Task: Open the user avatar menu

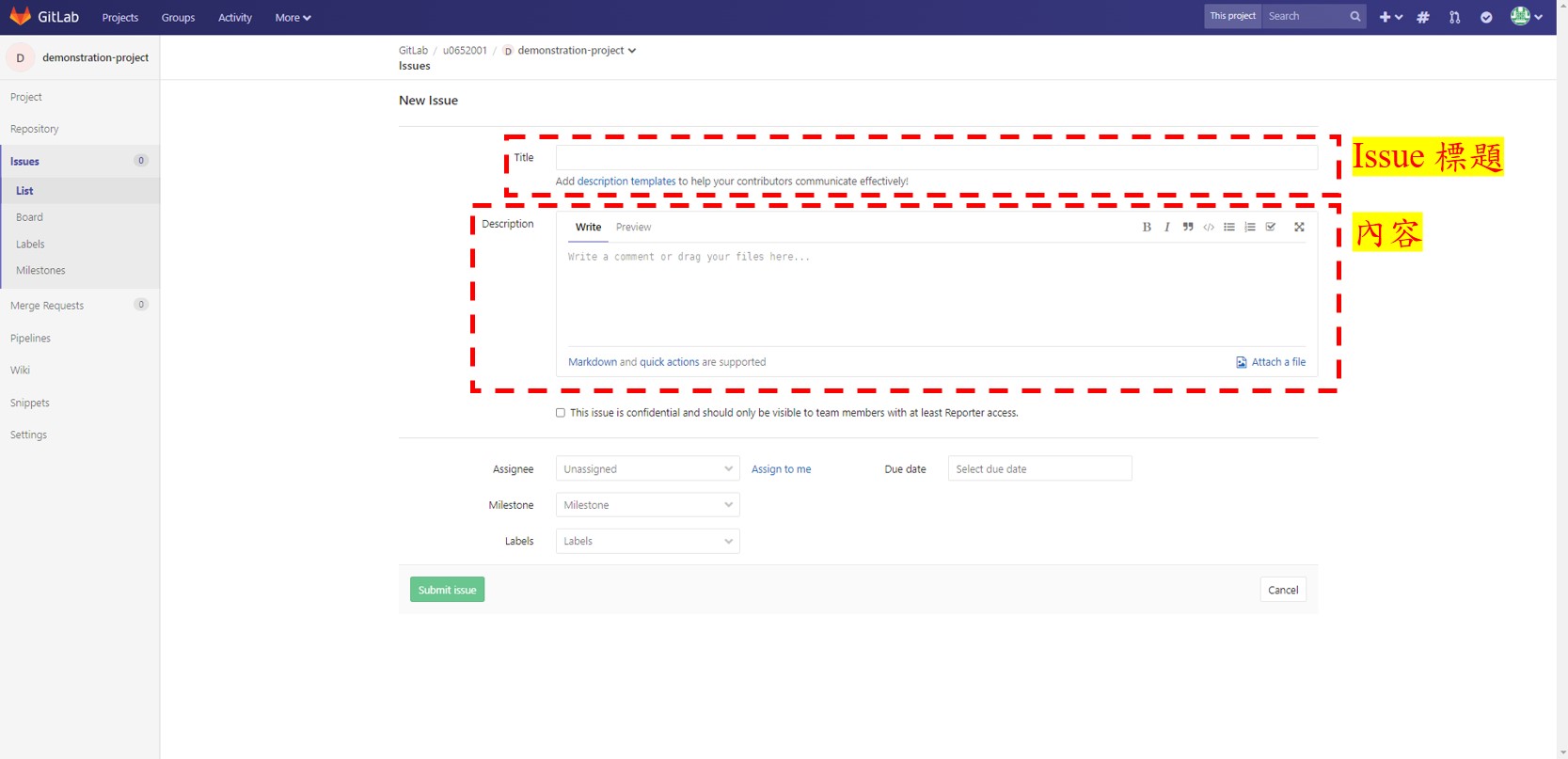Action: 1526,16
